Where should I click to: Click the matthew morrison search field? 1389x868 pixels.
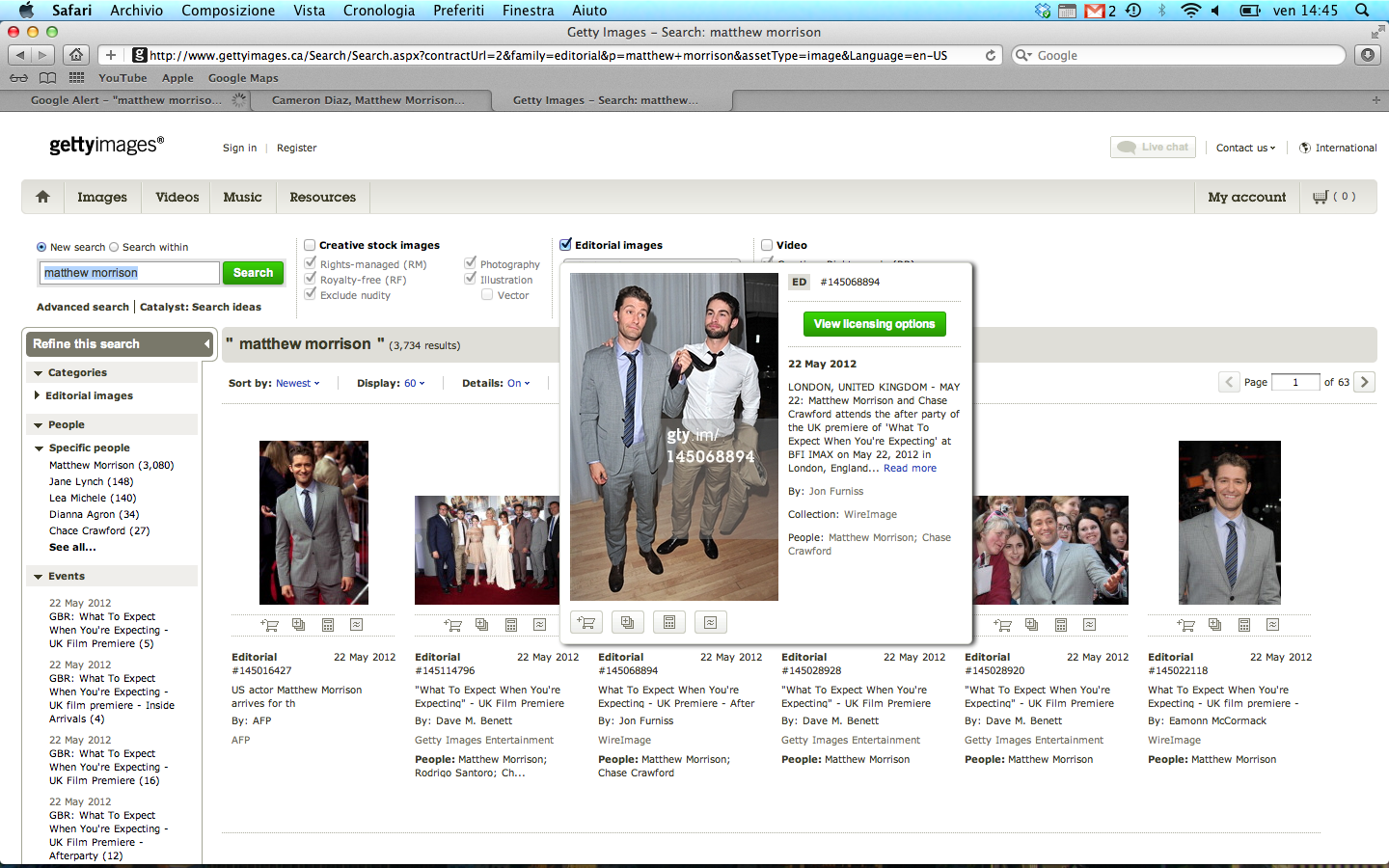tap(129, 273)
